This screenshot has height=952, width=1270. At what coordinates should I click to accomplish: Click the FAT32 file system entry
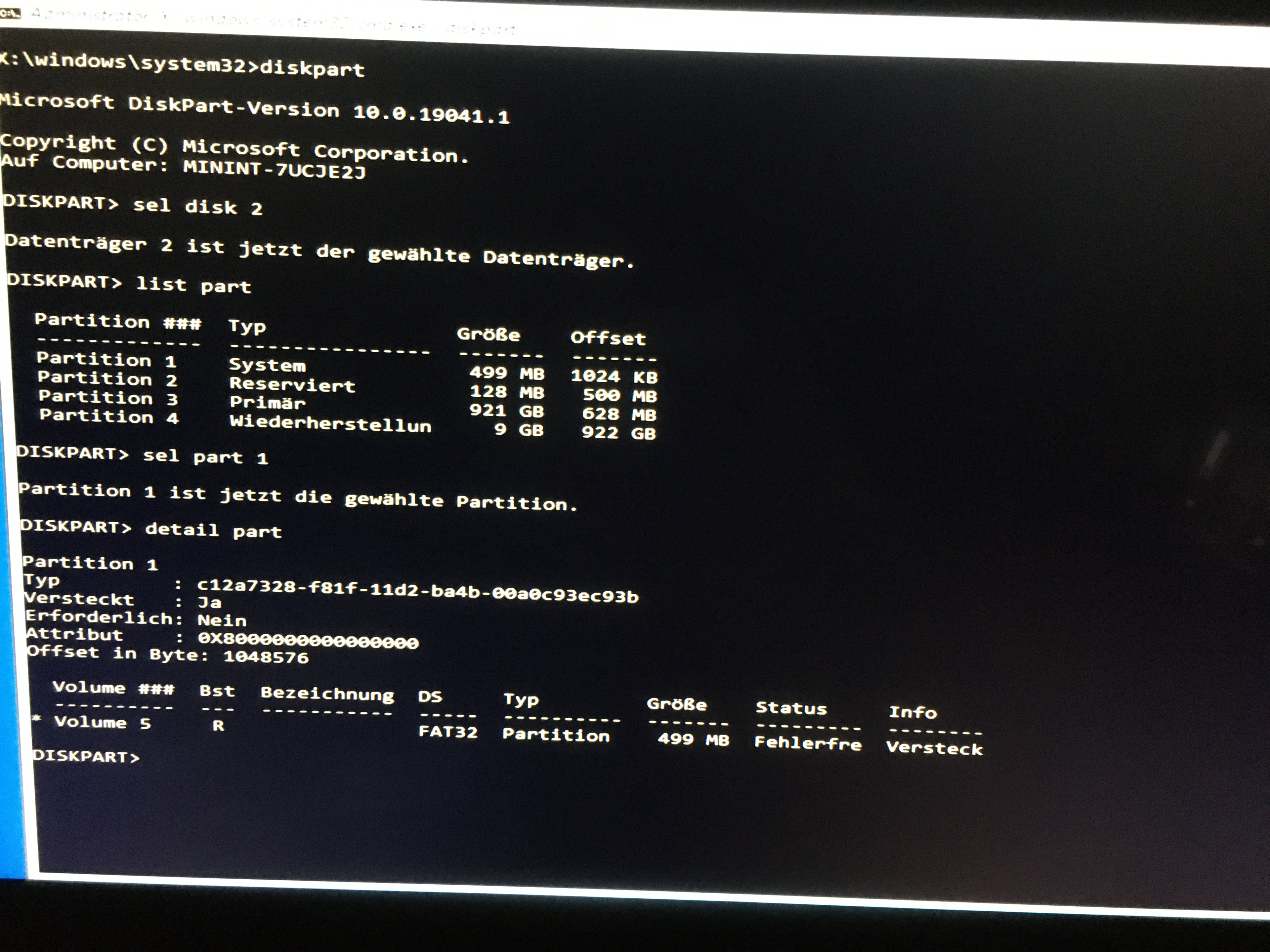[x=448, y=732]
